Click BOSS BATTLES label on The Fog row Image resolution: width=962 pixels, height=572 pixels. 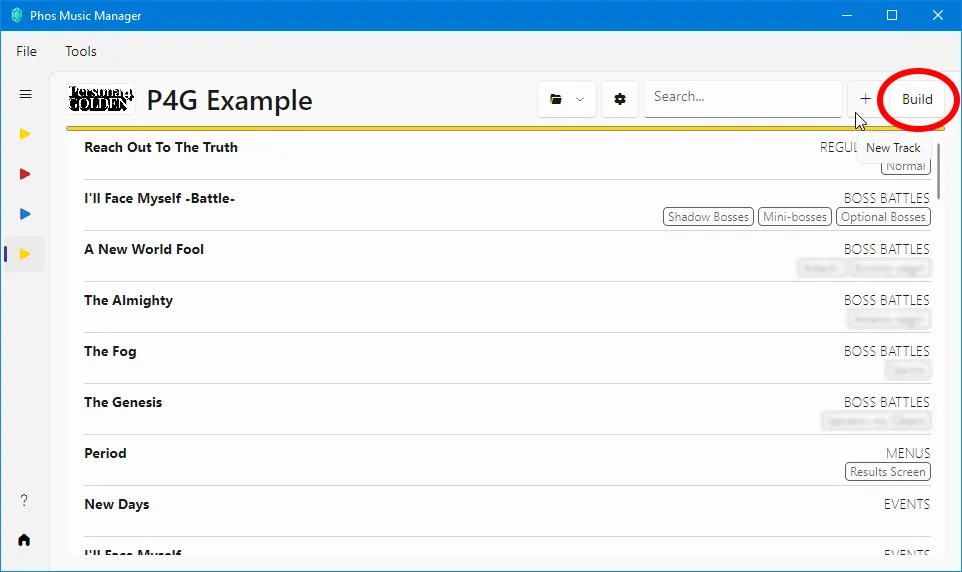point(887,351)
